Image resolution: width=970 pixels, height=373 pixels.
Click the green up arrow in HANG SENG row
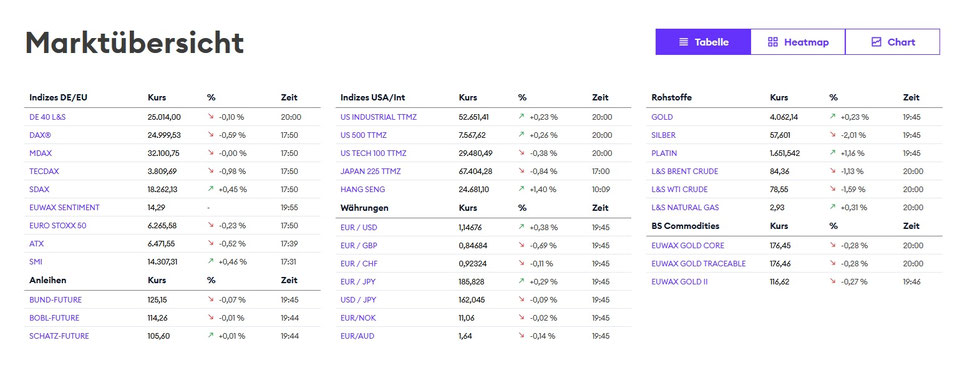[521, 189]
